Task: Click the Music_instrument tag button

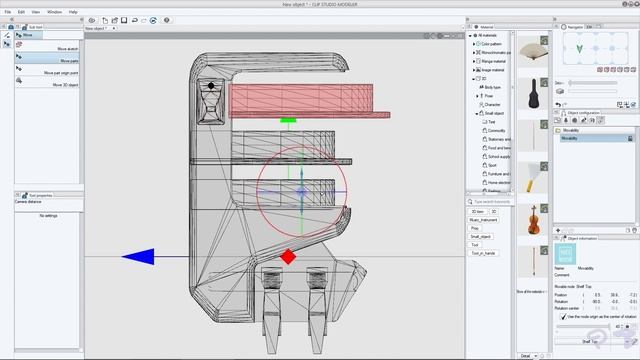Action: (x=483, y=220)
